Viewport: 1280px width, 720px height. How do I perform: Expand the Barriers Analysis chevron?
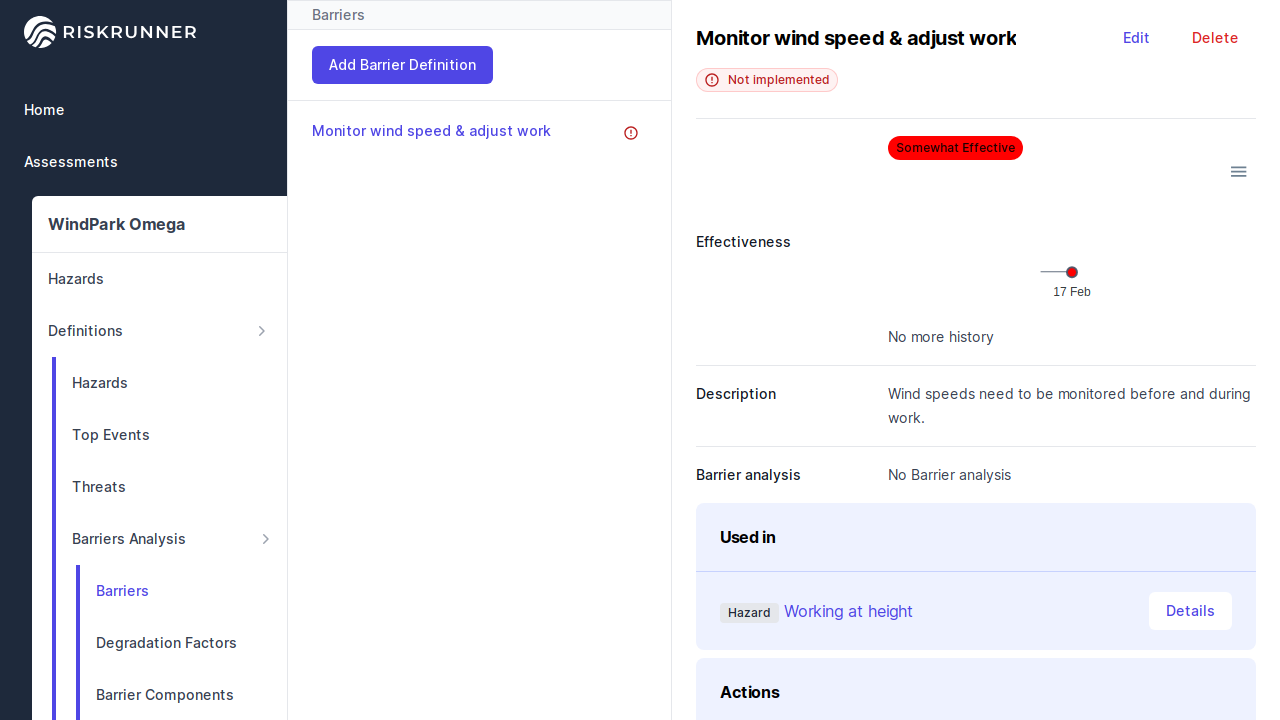(x=266, y=539)
